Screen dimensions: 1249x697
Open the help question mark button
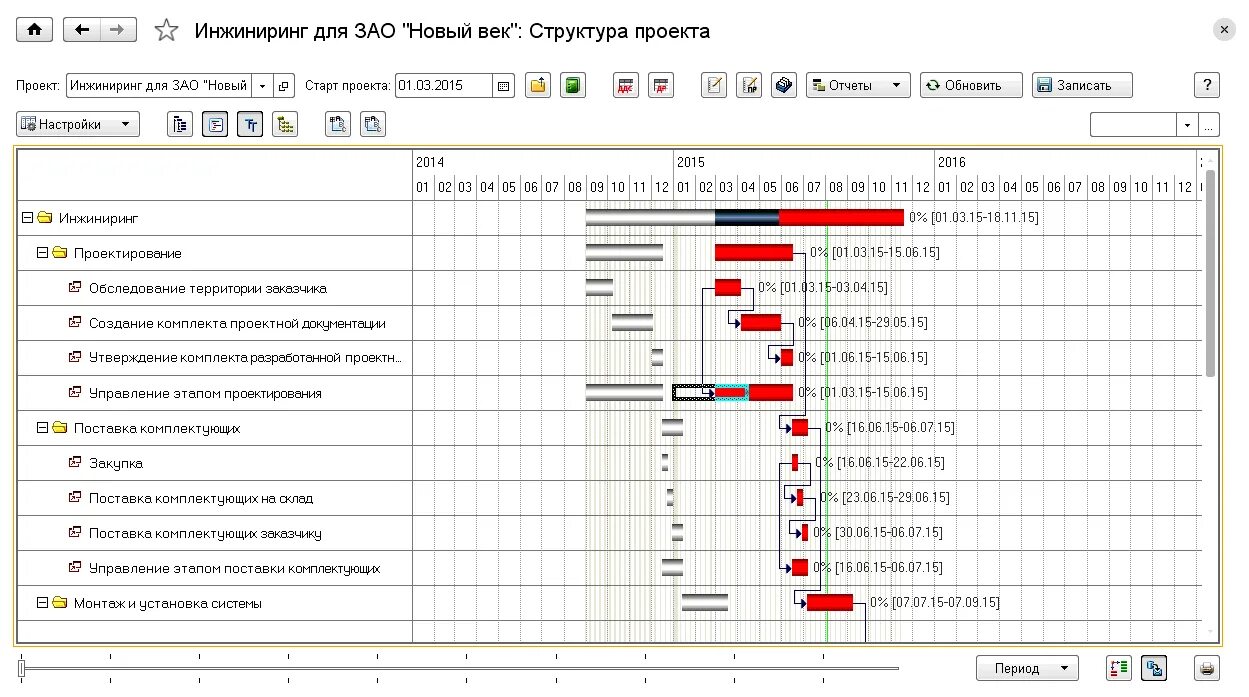1207,86
